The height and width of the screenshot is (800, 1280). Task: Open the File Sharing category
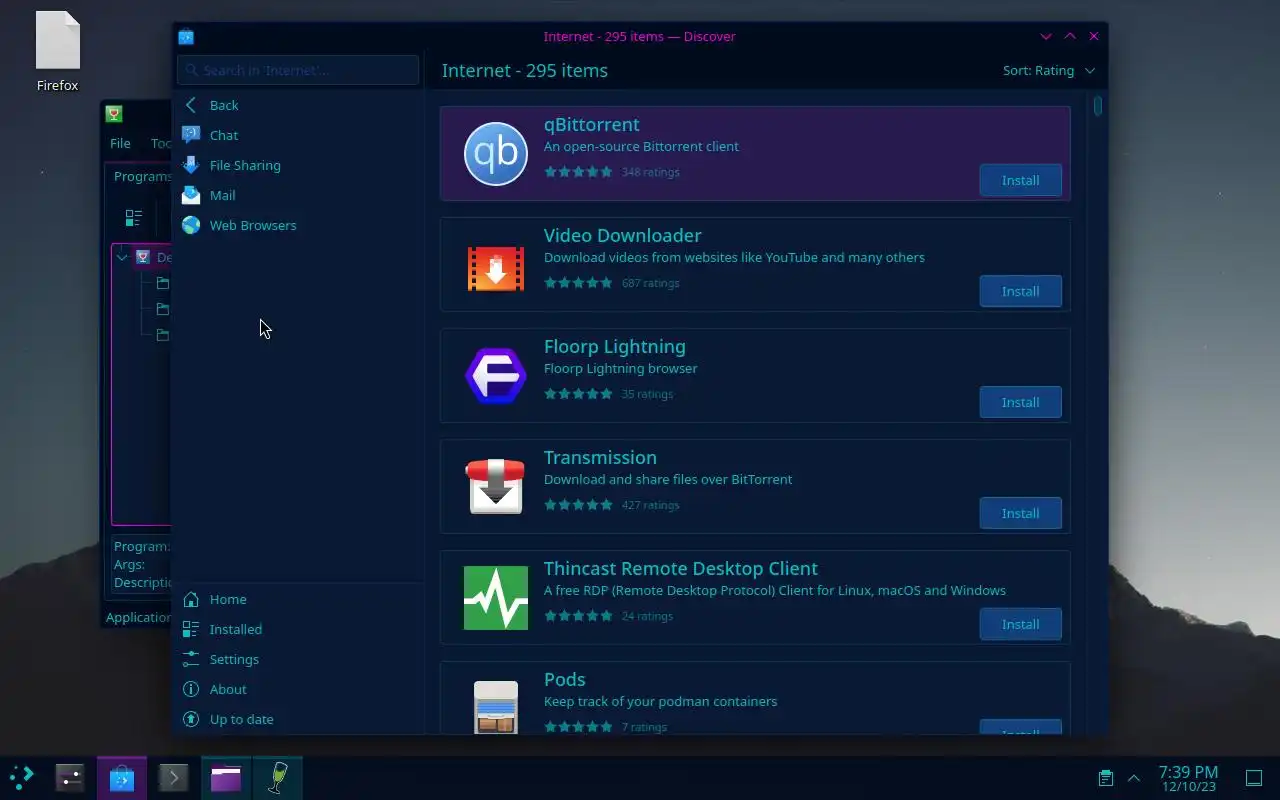298,165
